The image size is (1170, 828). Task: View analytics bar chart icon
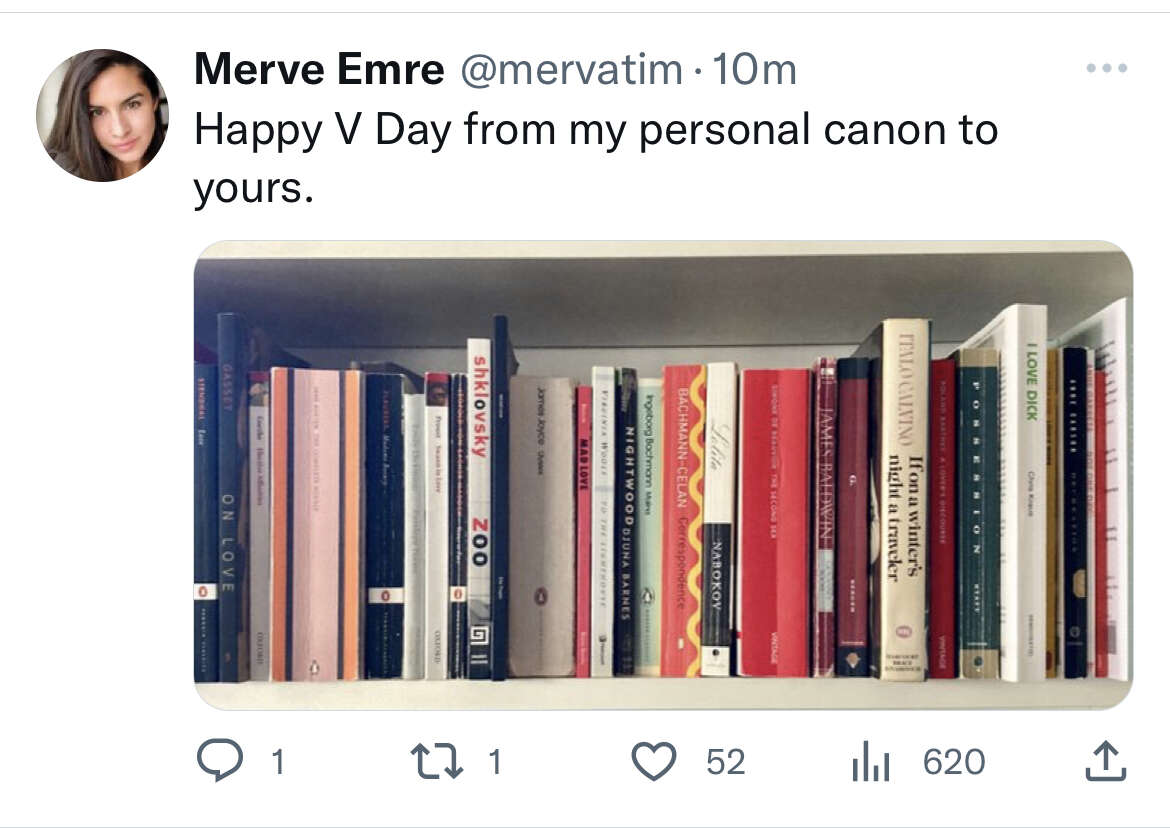click(870, 761)
